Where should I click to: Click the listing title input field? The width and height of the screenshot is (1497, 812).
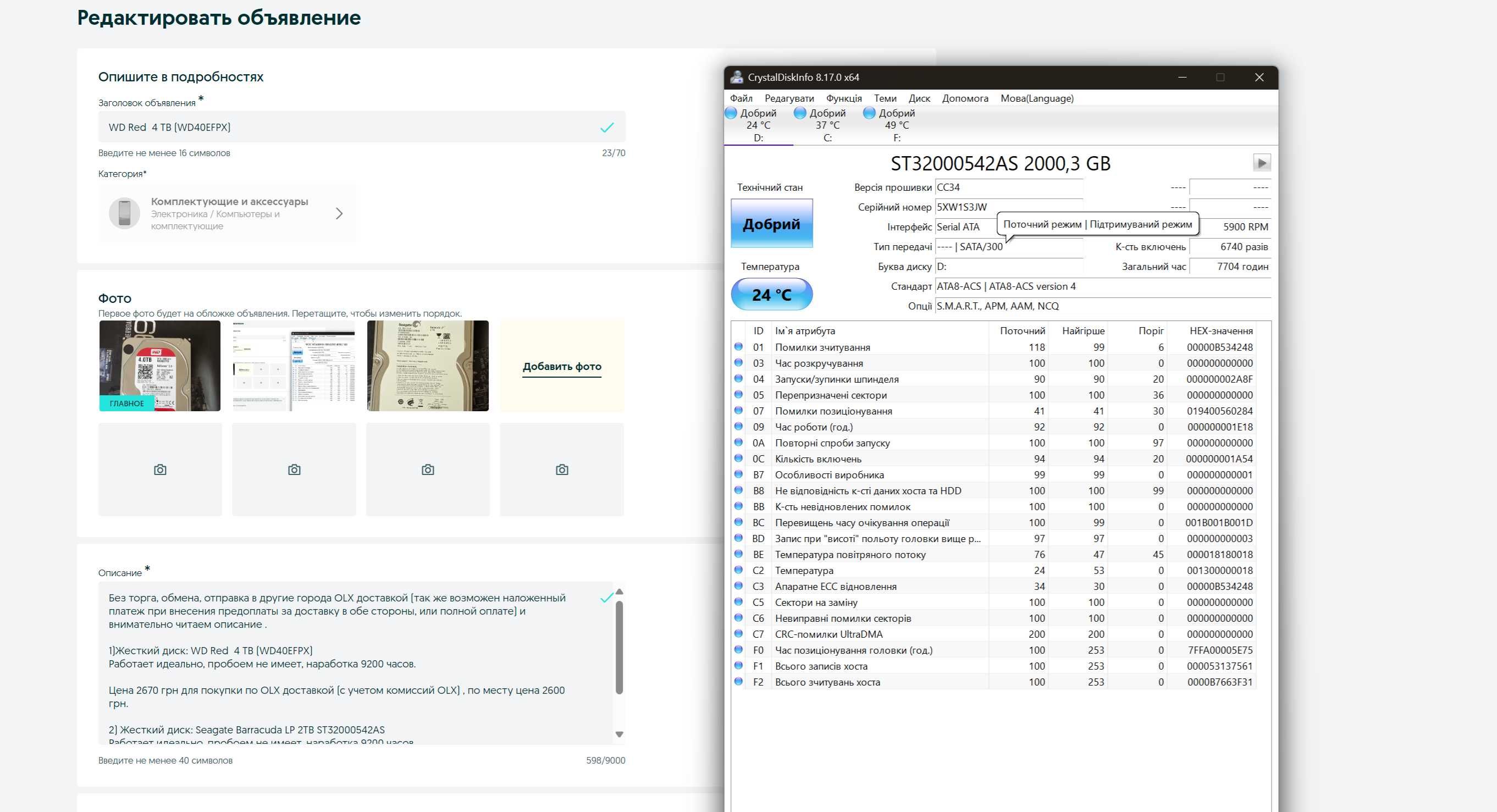[361, 126]
